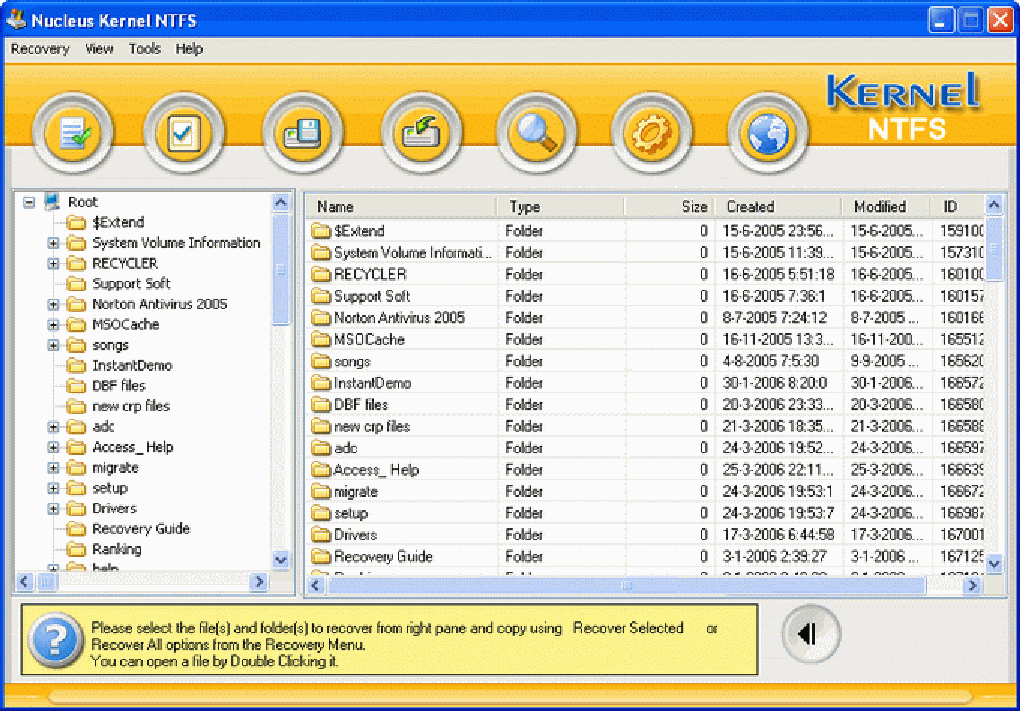Click the floppy disk save toolbar icon
This screenshot has width=1020, height=711.
tap(302, 134)
